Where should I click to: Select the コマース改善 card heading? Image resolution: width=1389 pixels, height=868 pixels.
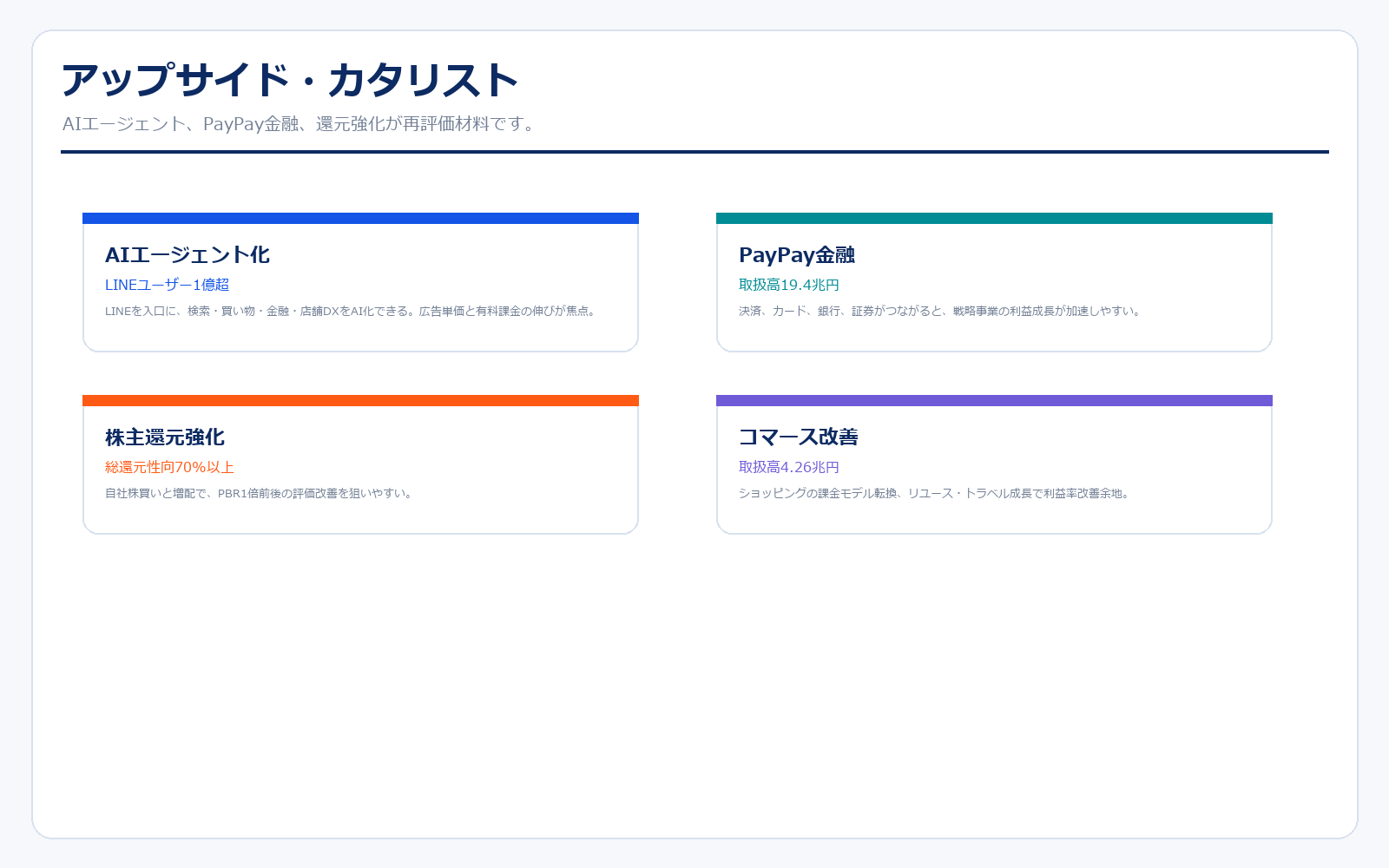pyautogui.click(x=799, y=437)
